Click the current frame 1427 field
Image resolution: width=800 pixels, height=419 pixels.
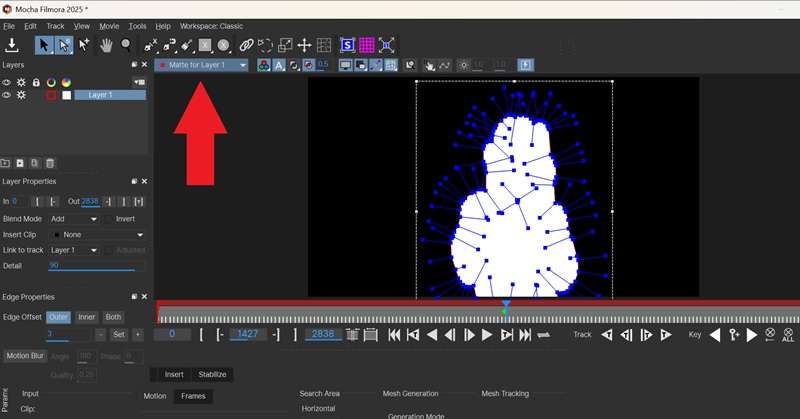click(x=247, y=334)
